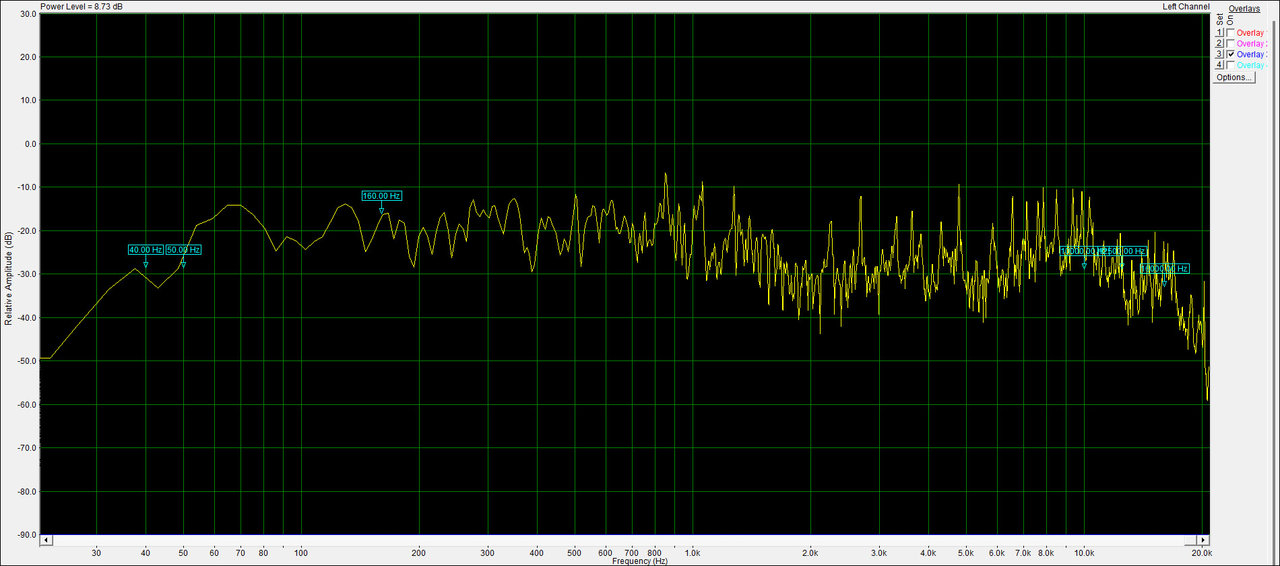Enable the red Overlay 1 checkbox

[x=1230, y=33]
